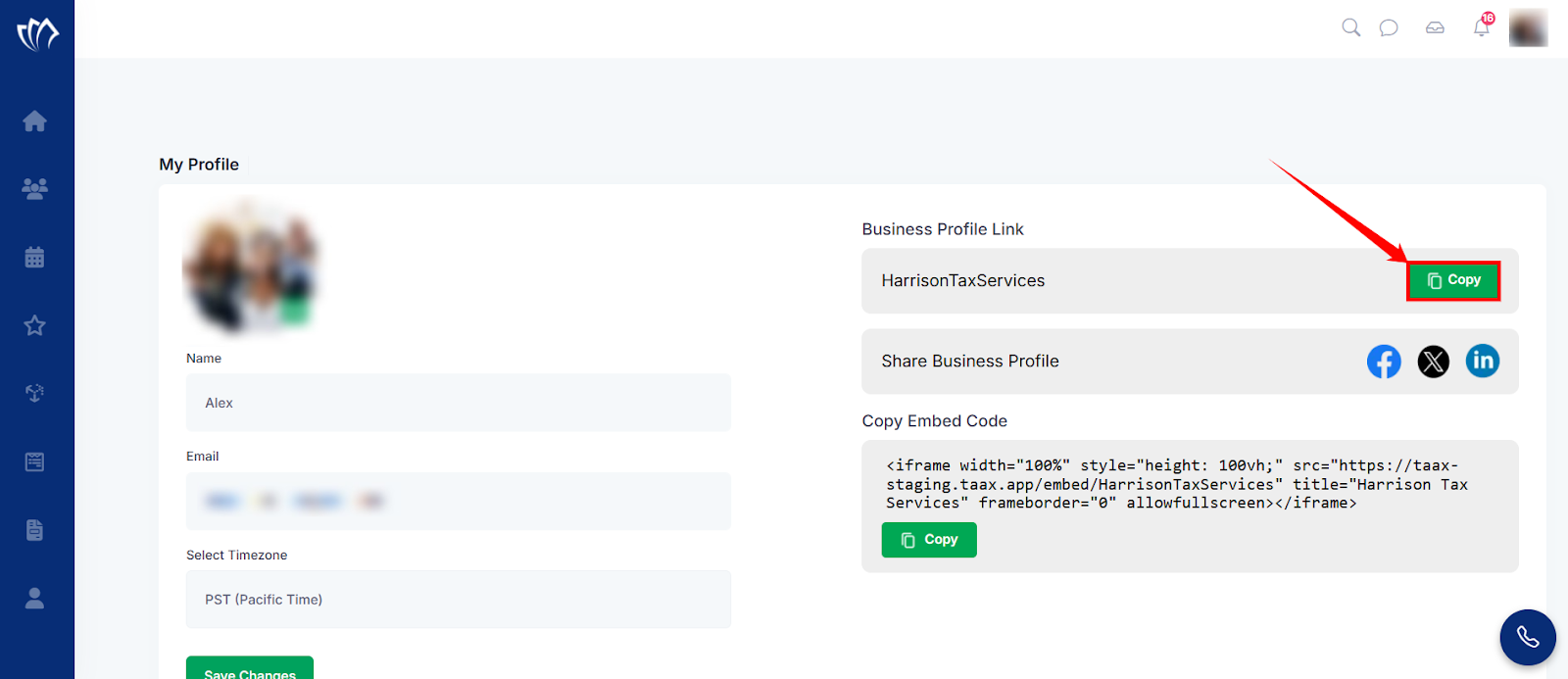
Task: Open the calendar icon in the sidebar
Action: (x=35, y=258)
